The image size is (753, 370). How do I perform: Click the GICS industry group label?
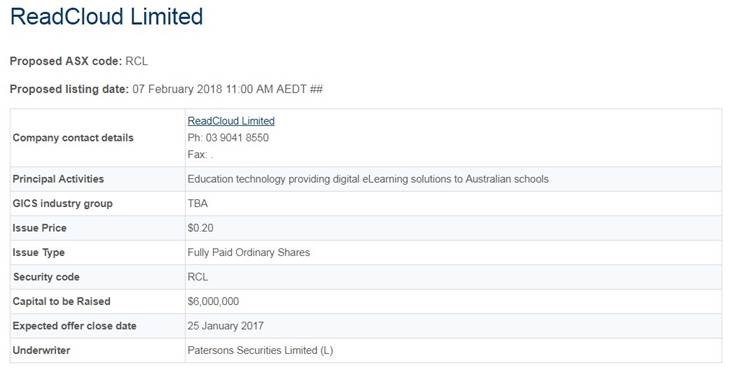[x=62, y=204]
